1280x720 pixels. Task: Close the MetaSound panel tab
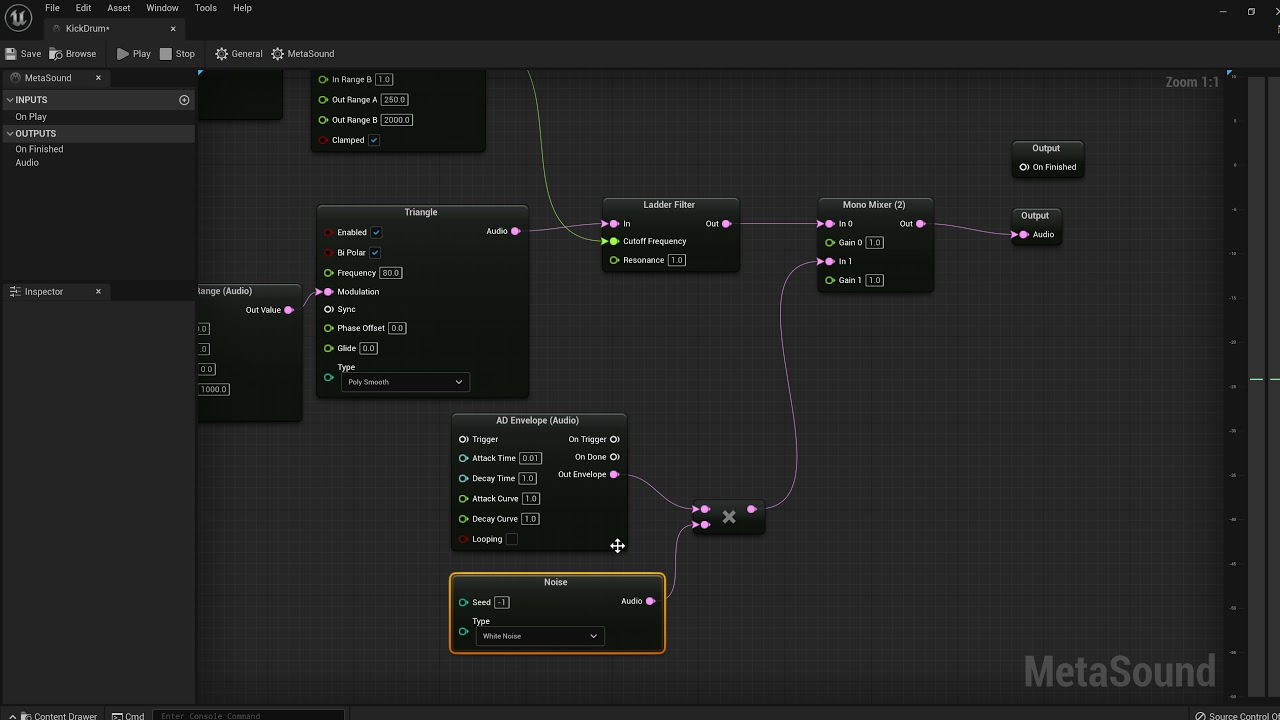[x=98, y=78]
